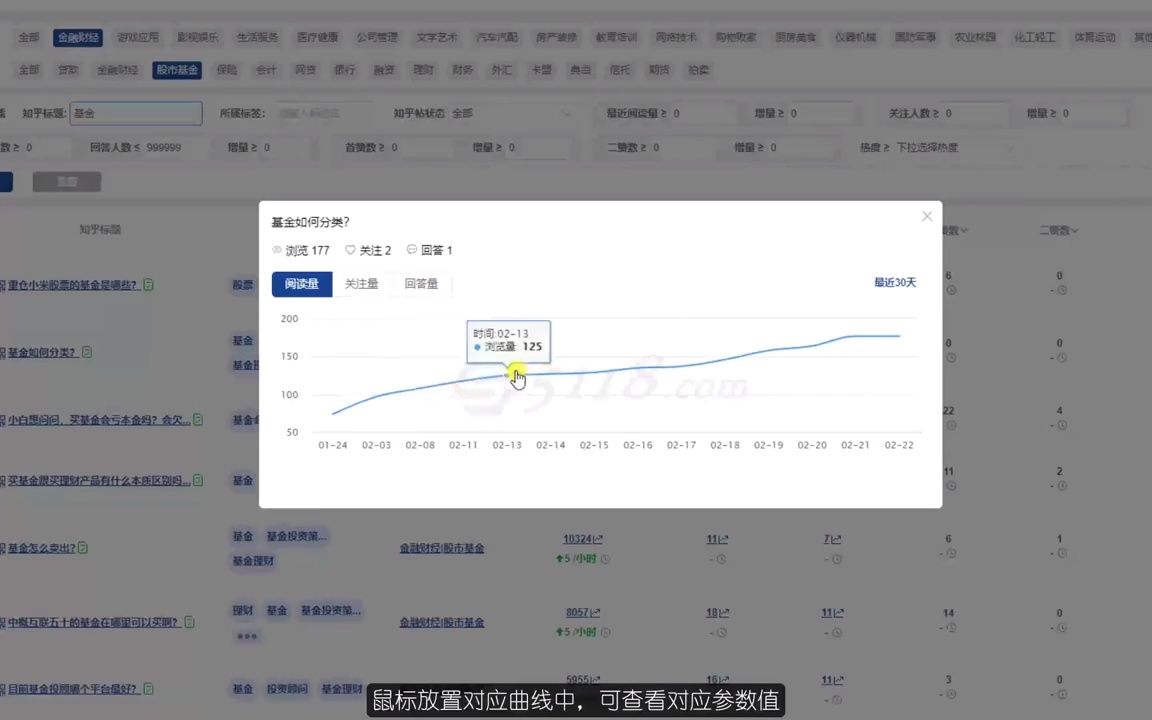Select the 医疗健康 category
Viewport: 1152px width, 720px height.
click(x=317, y=37)
